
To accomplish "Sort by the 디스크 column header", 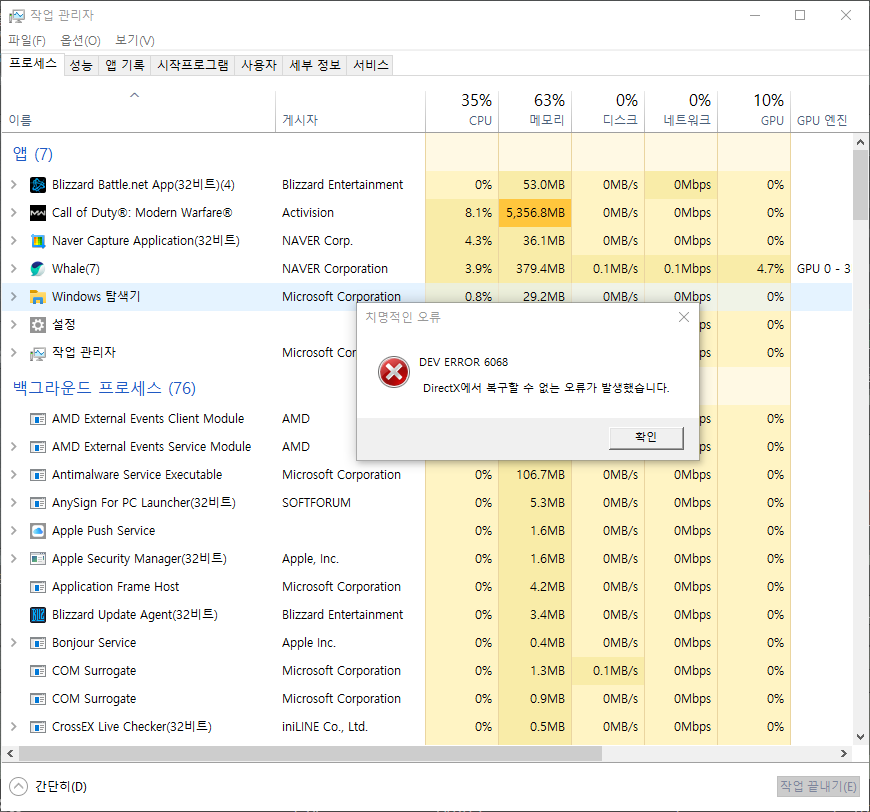I will click(608, 111).
